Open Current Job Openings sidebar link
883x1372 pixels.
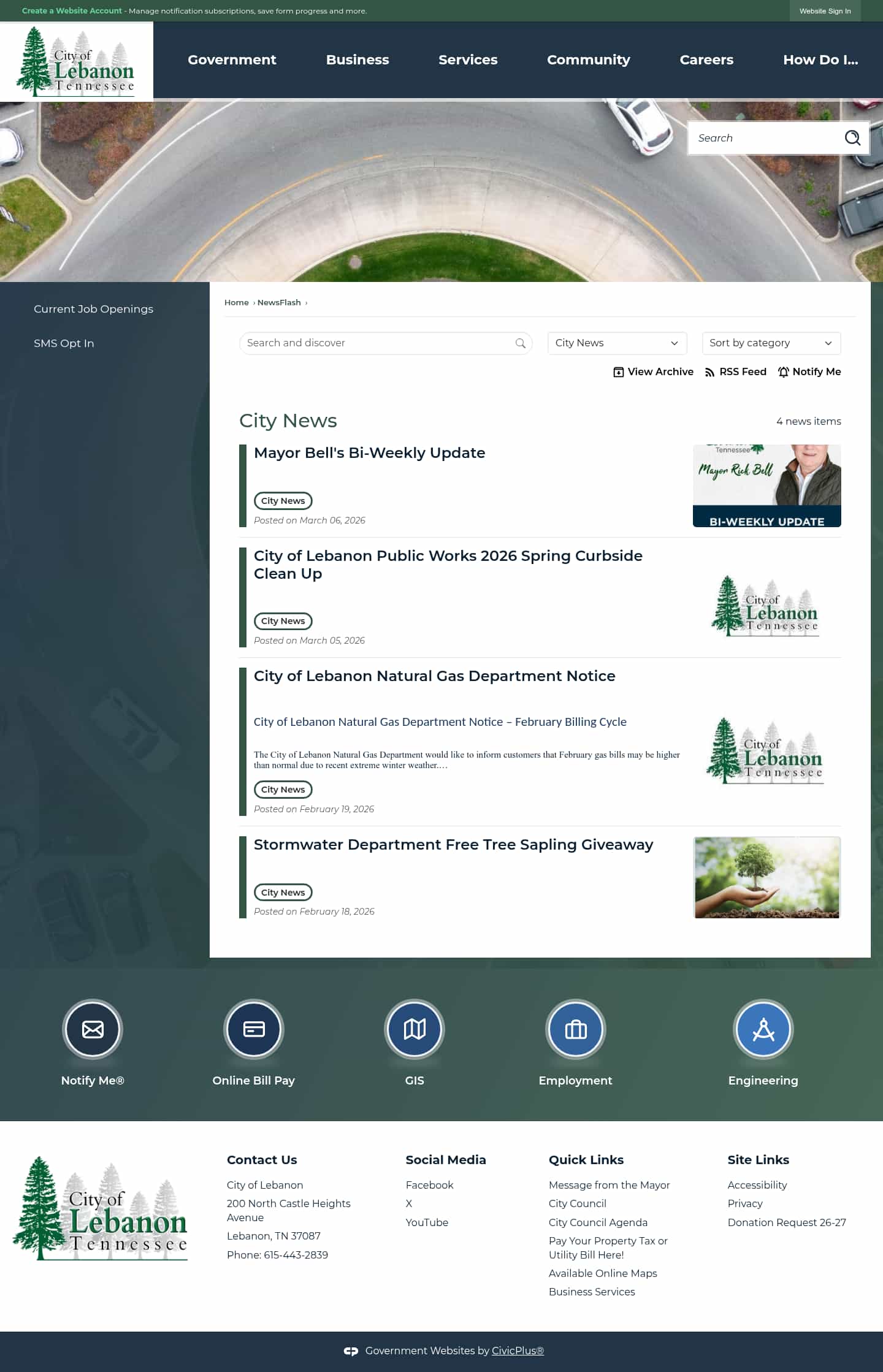pyautogui.click(x=93, y=309)
